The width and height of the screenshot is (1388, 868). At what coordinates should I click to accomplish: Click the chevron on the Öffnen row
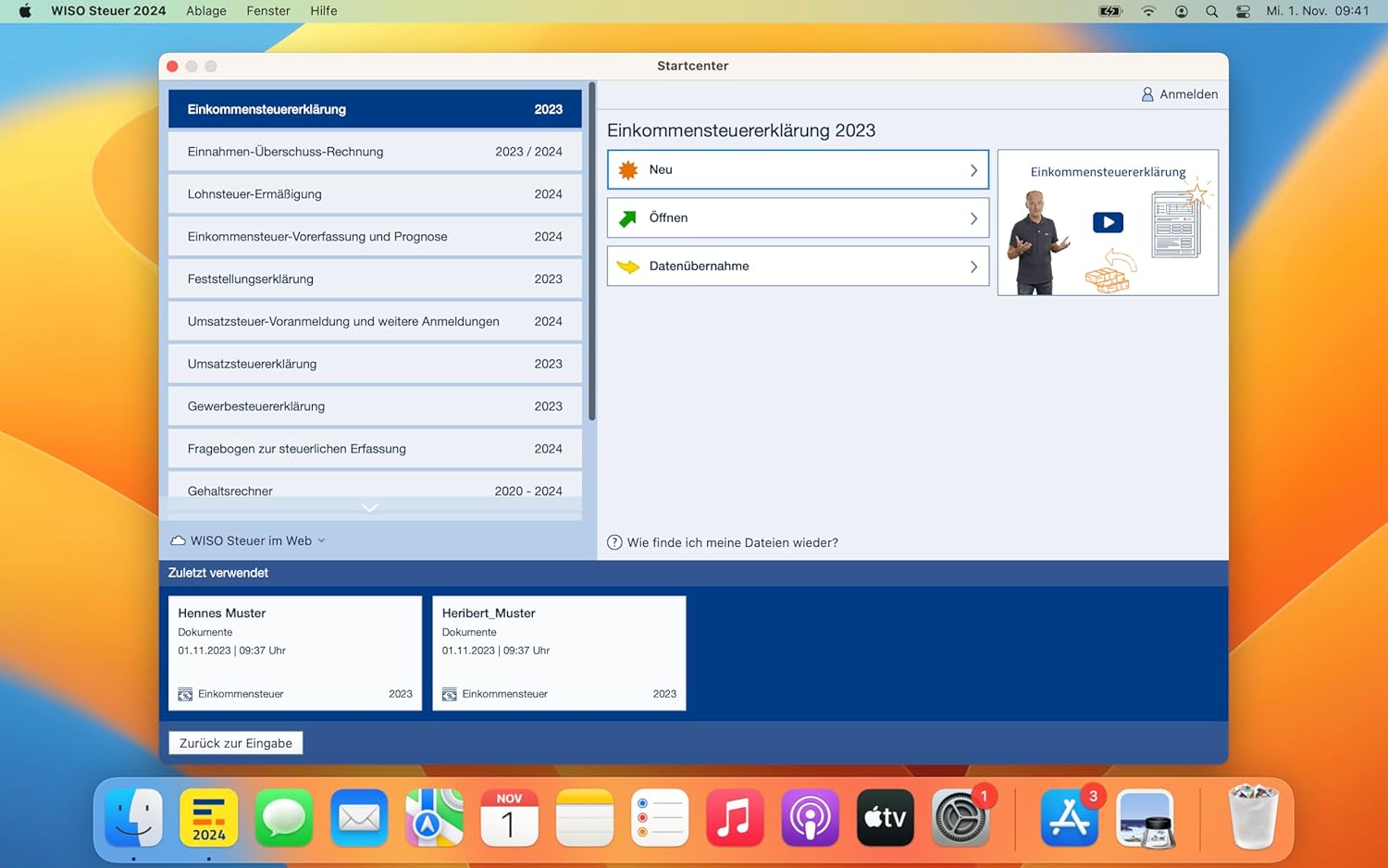pos(973,218)
